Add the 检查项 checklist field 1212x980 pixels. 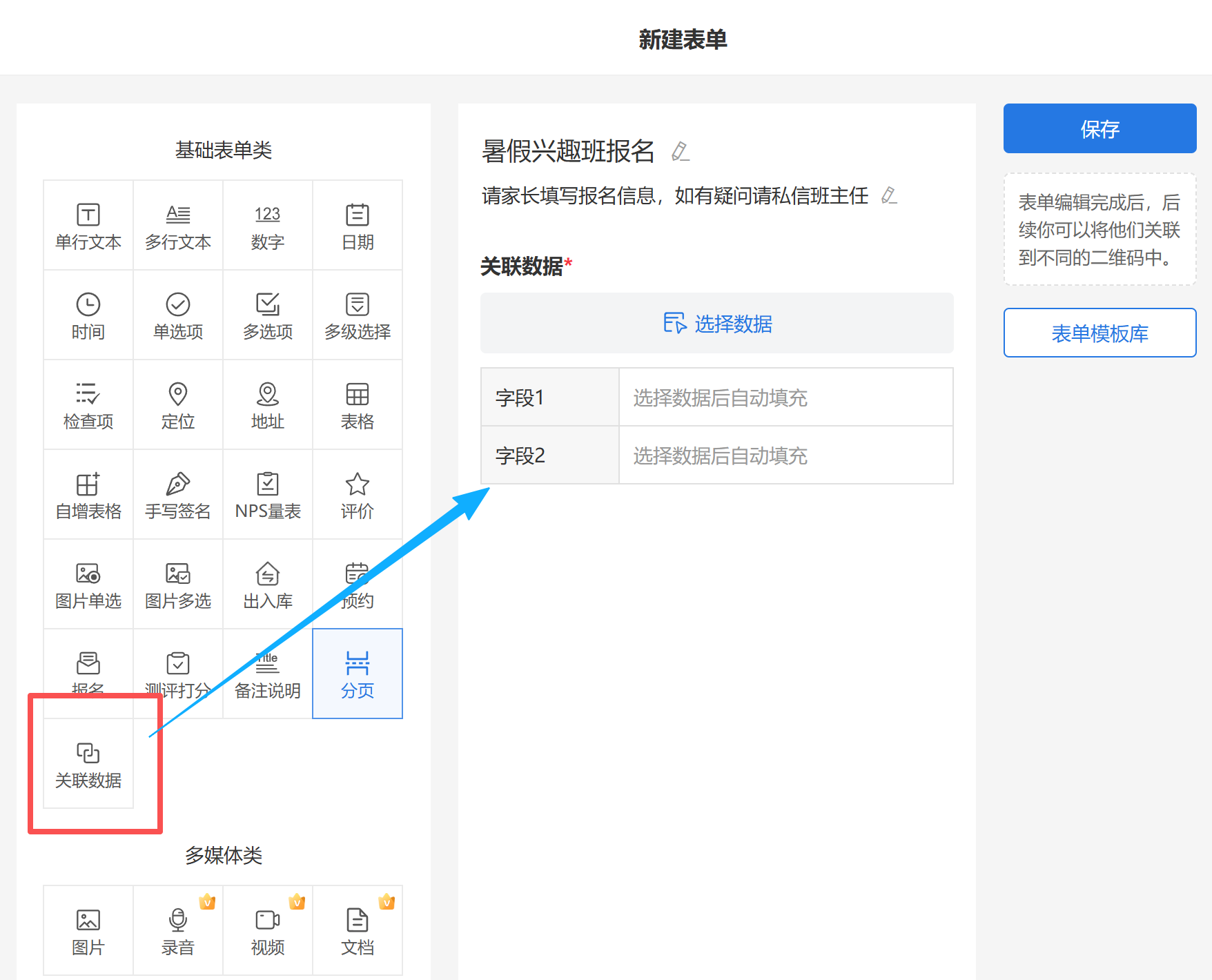[88, 405]
